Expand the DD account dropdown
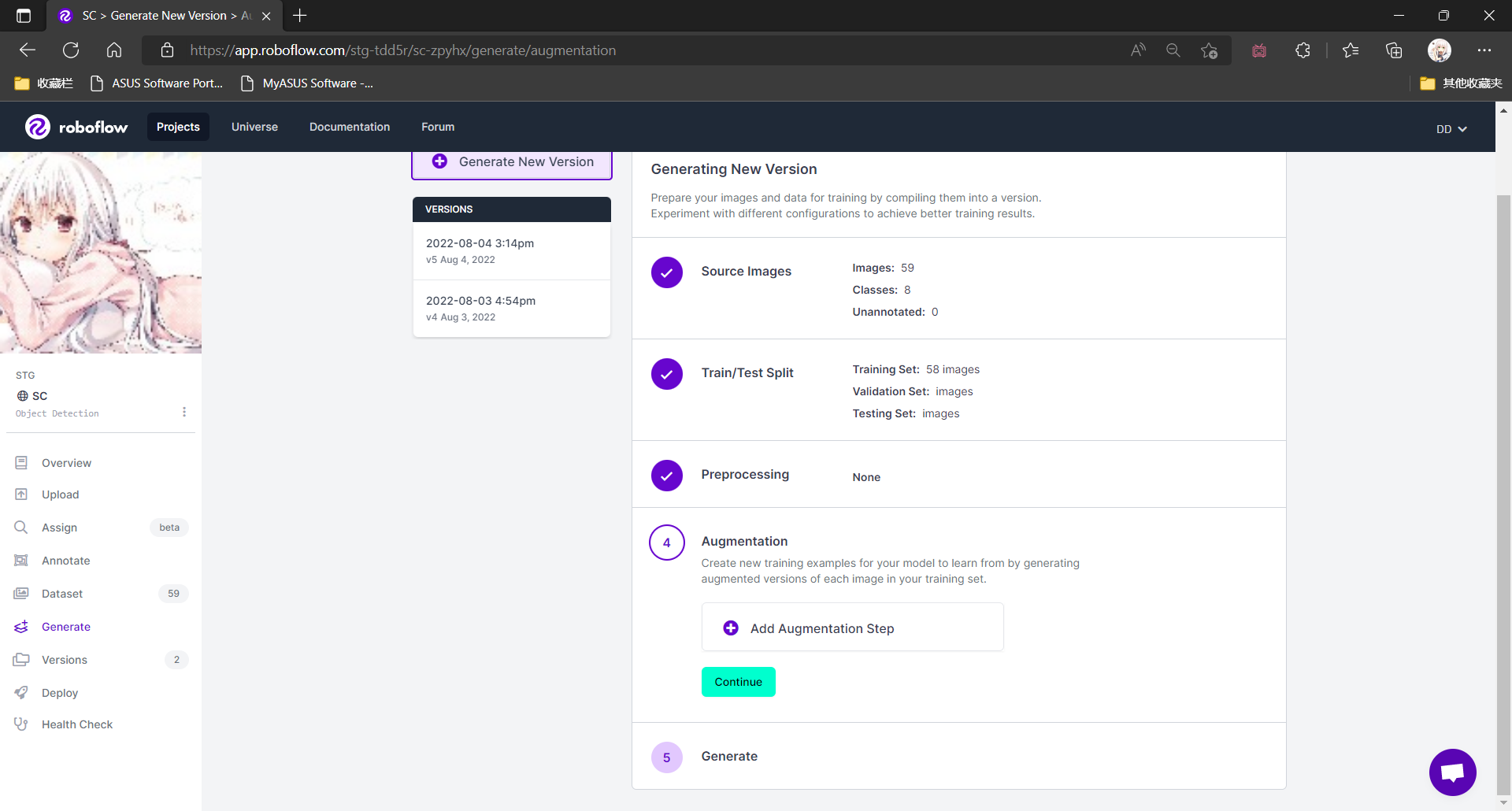The image size is (1512, 811). point(1451,129)
